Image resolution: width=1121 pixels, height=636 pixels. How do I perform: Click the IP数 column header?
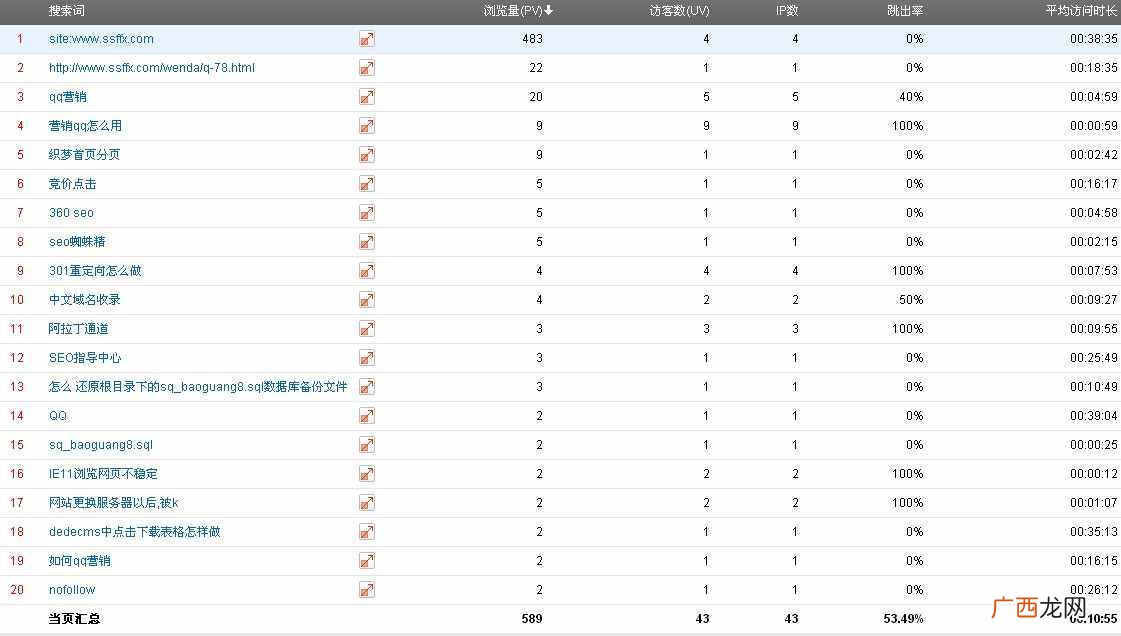tap(787, 11)
